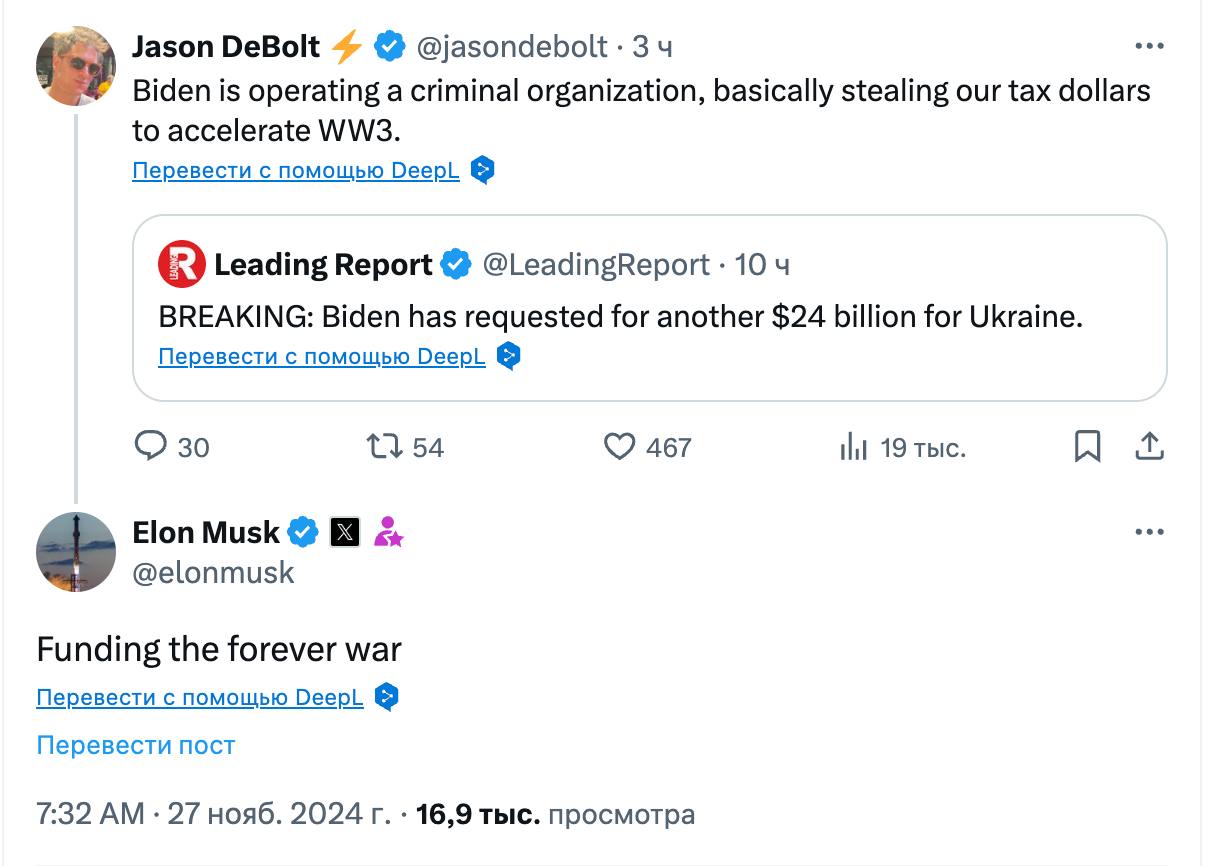Click the @elonmusk handle
This screenshot has width=1208, height=866.
[213, 573]
